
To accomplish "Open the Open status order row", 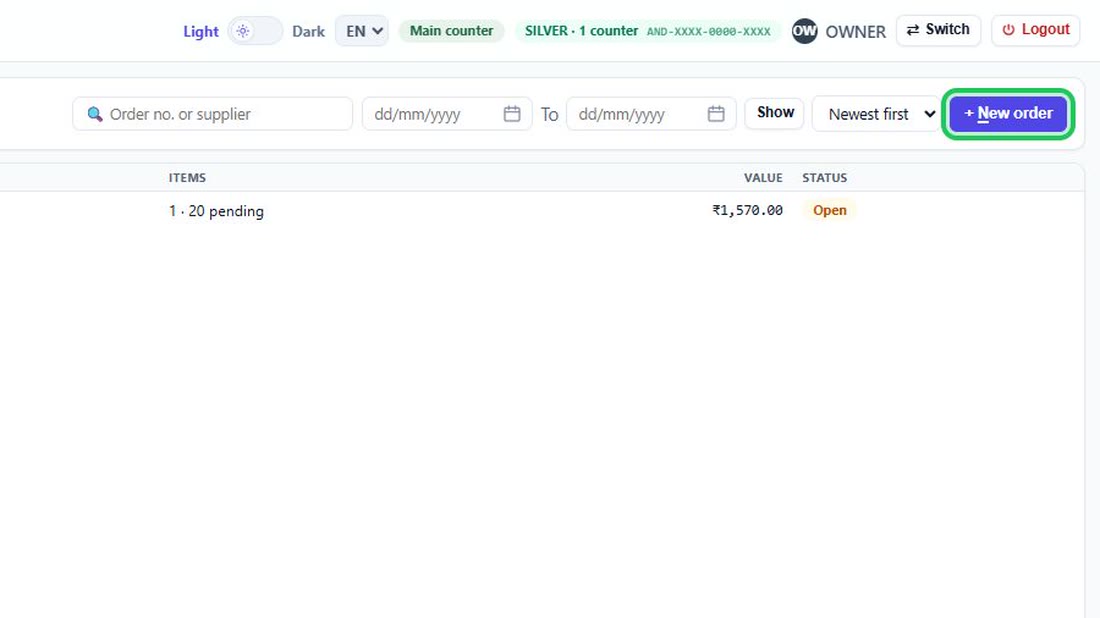I will (542, 210).
